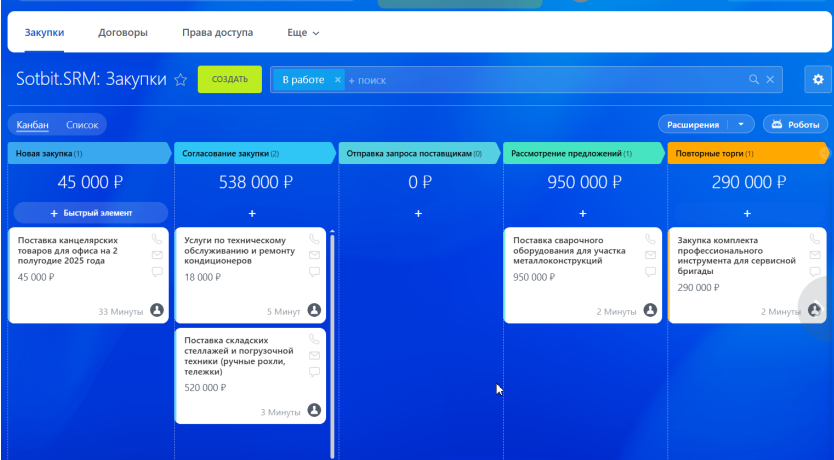Viewport: 834px width, 460px height.
Task: Click the search magnifier icon
Action: tap(754, 79)
